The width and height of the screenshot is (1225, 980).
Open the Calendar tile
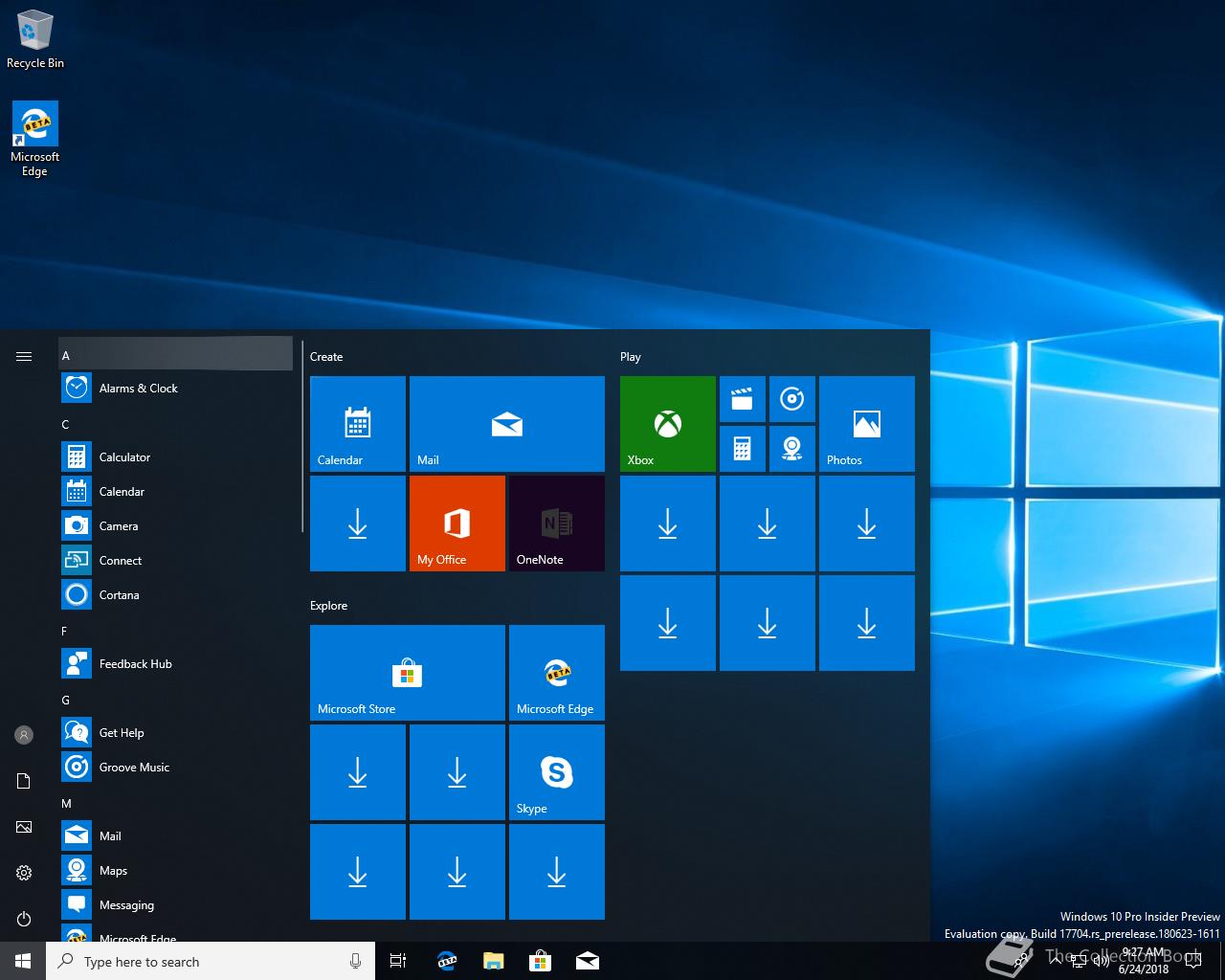[358, 424]
